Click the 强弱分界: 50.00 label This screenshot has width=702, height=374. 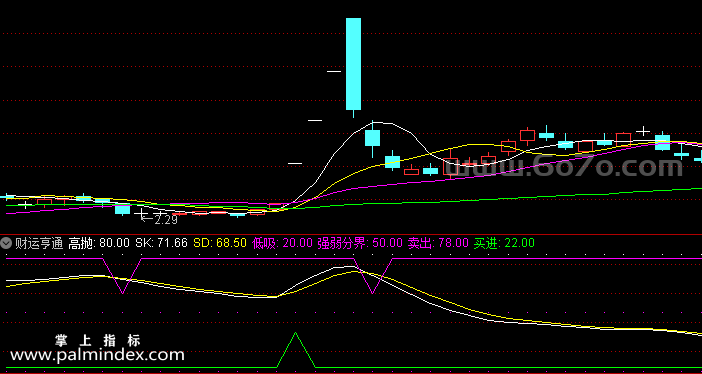pos(360,243)
